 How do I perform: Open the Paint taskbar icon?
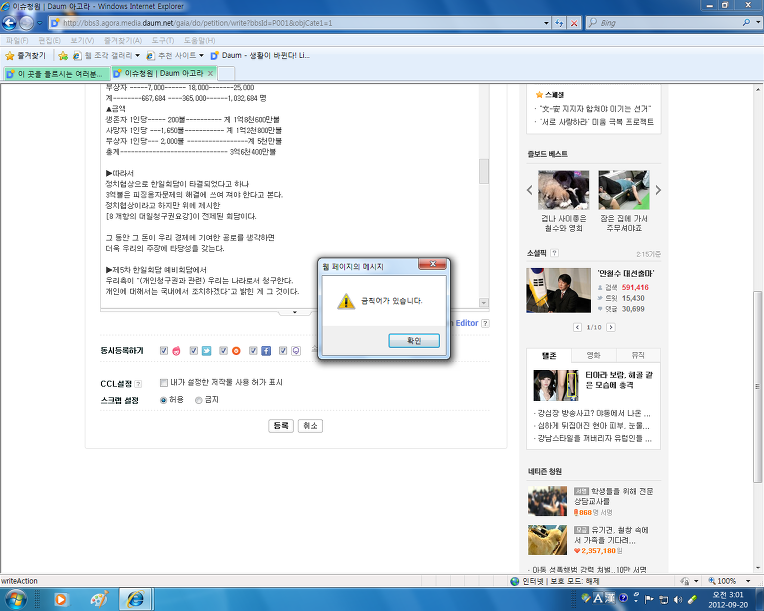pos(99,599)
